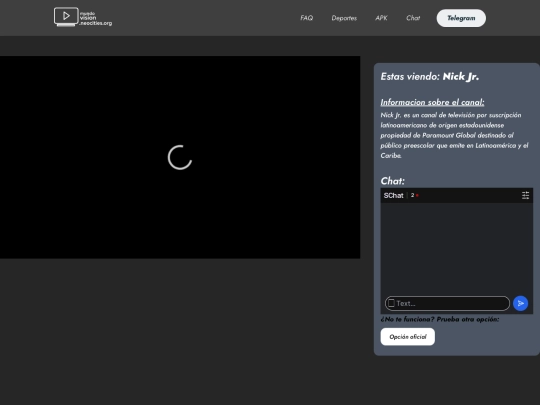The width and height of the screenshot is (540, 405).
Task: Click the loading video player
Action: point(180,157)
